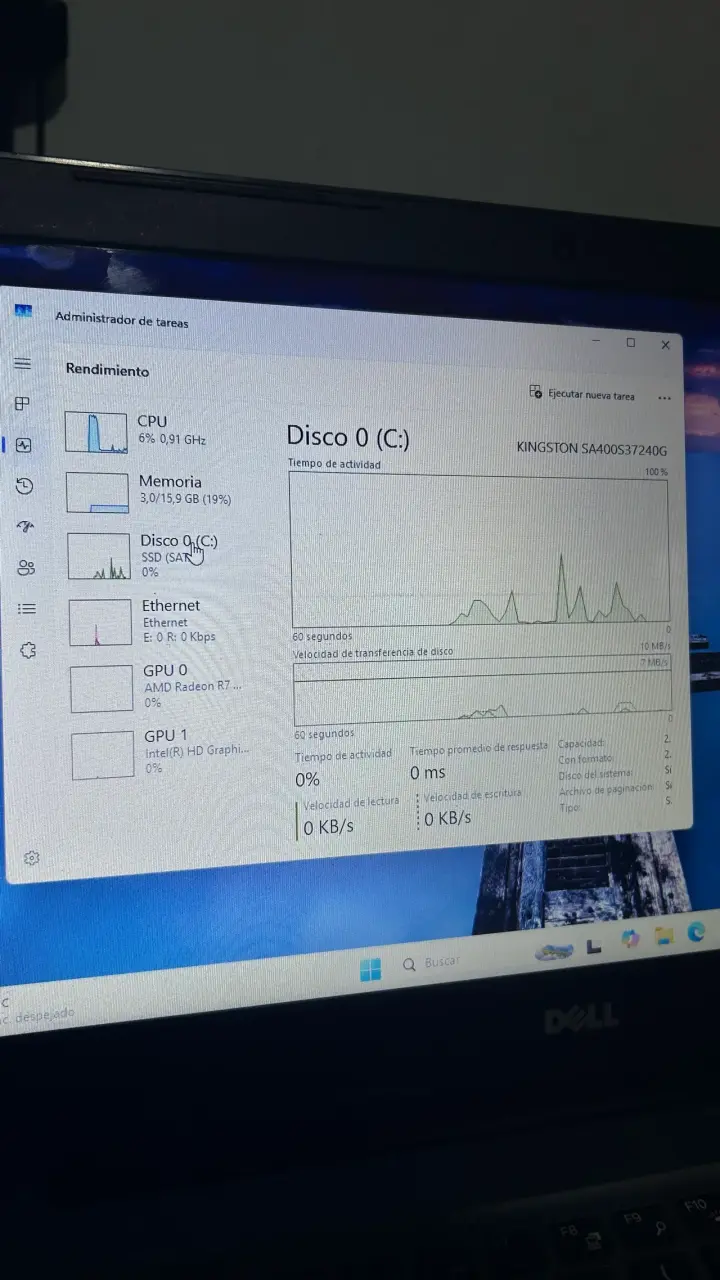
Task: Minimize the Task Manager window
Action: coord(596,341)
